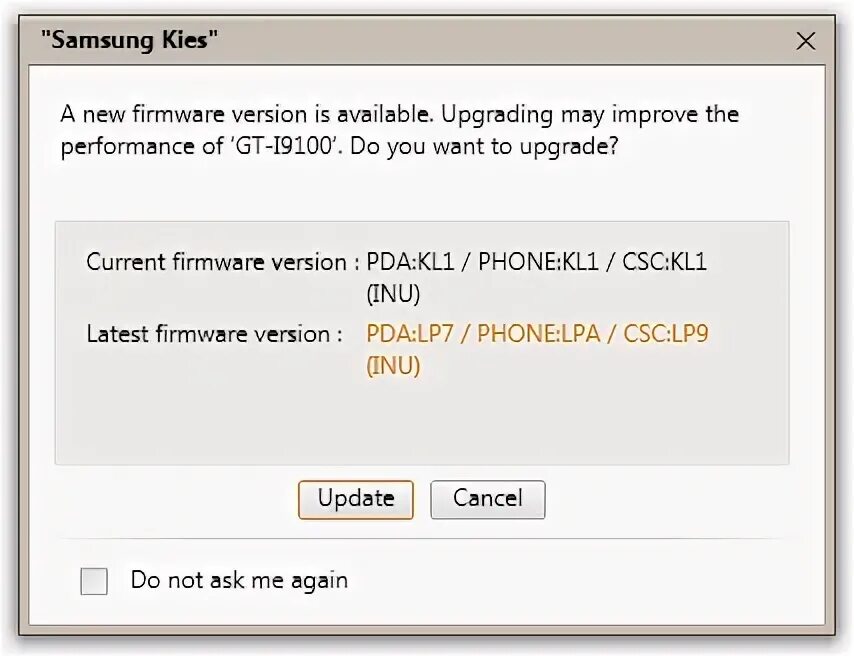Close the Samsung Kies dialog

(804, 41)
